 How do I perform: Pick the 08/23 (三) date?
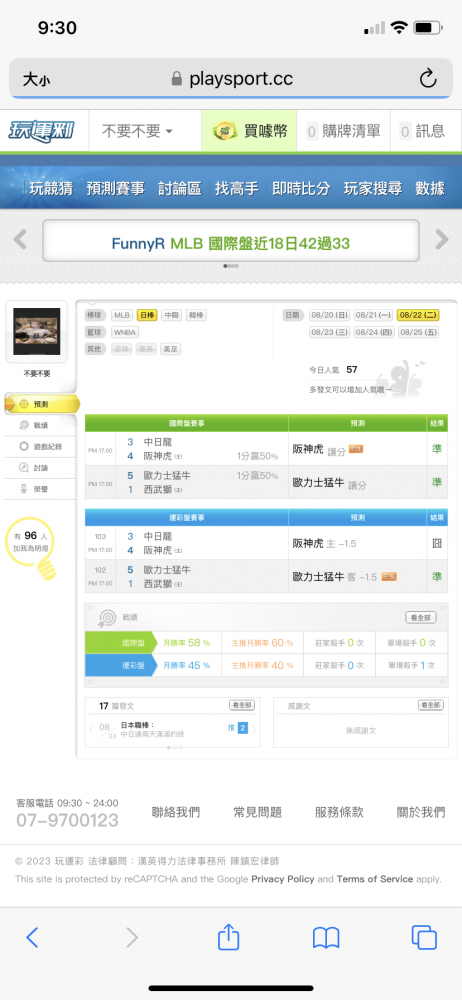tap(329, 332)
